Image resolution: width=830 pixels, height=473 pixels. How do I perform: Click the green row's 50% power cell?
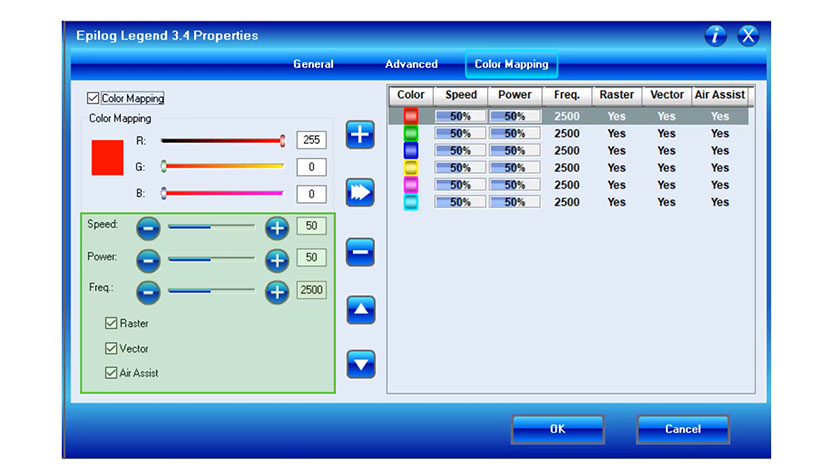point(515,133)
